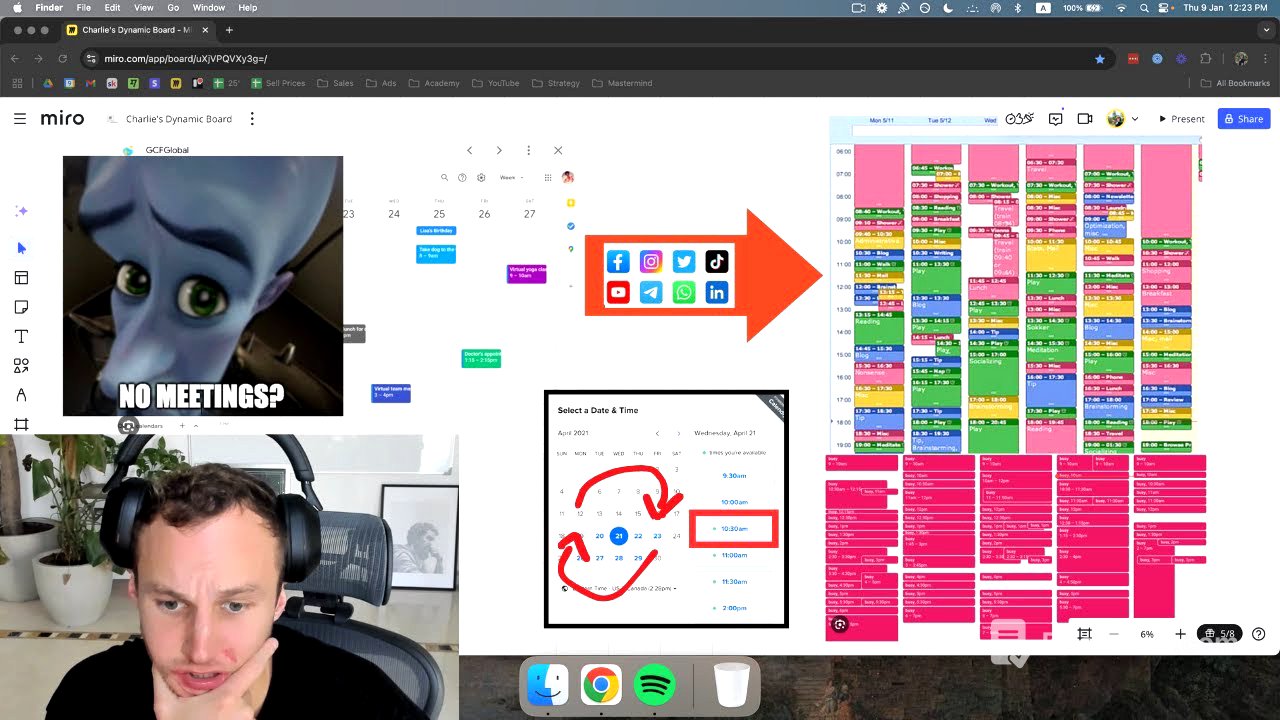Open the Mastermind bookmarks folder
The height and width of the screenshot is (720, 1280).
(x=622, y=83)
